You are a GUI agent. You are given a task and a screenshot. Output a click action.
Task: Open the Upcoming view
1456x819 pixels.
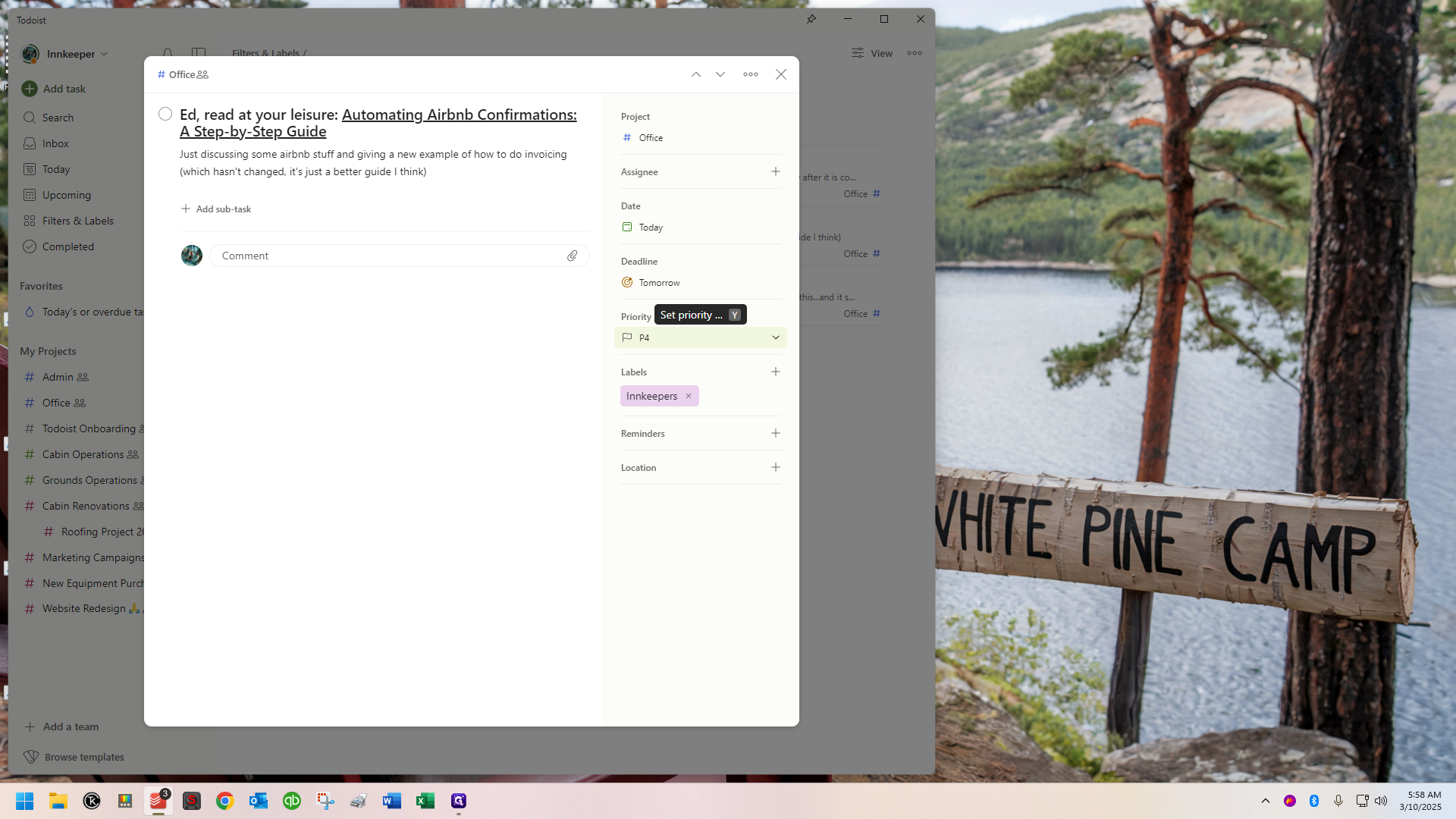[x=57, y=195]
